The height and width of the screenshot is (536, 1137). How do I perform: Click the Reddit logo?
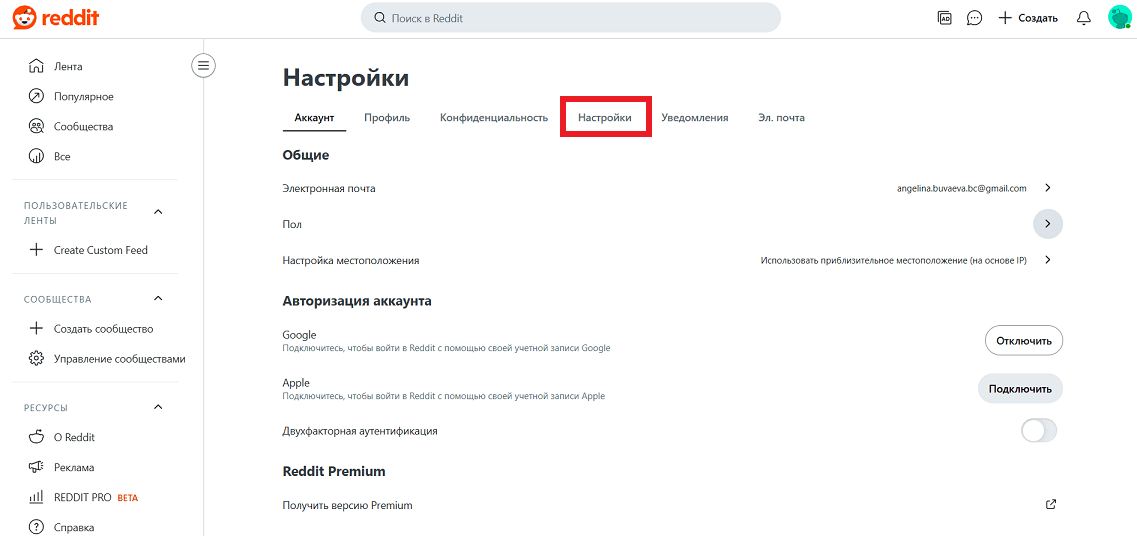[55, 18]
